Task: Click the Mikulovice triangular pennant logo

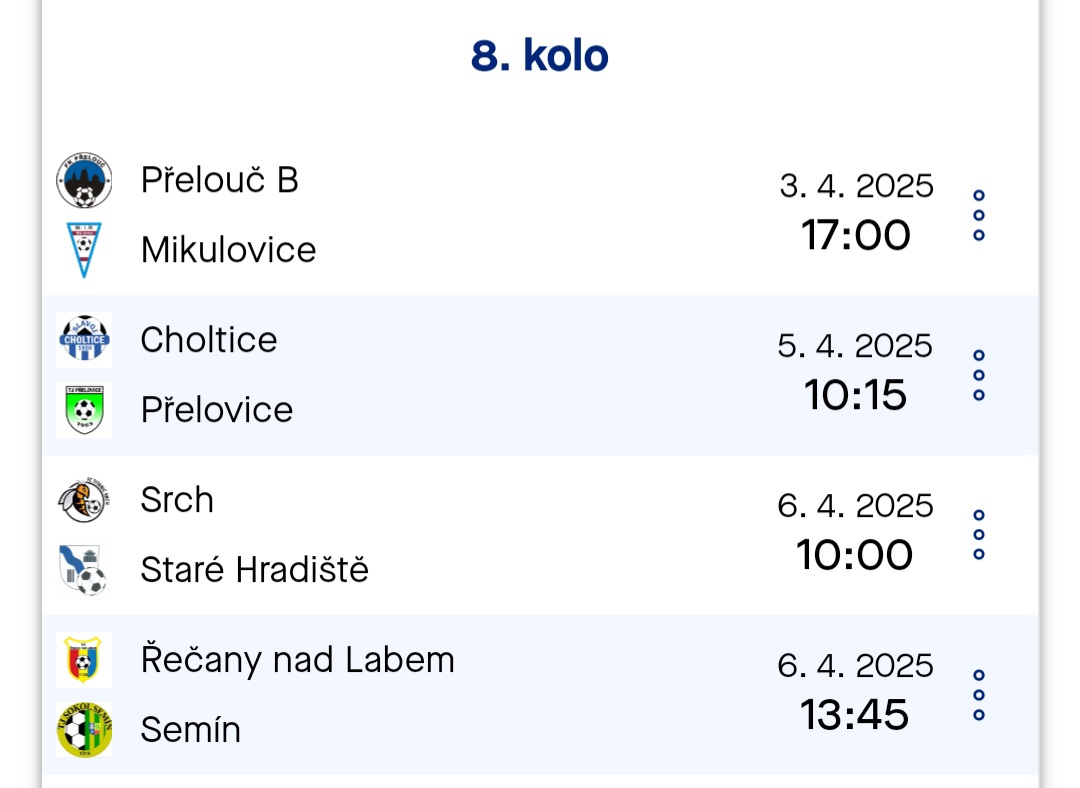Action: [x=84, y=250]
